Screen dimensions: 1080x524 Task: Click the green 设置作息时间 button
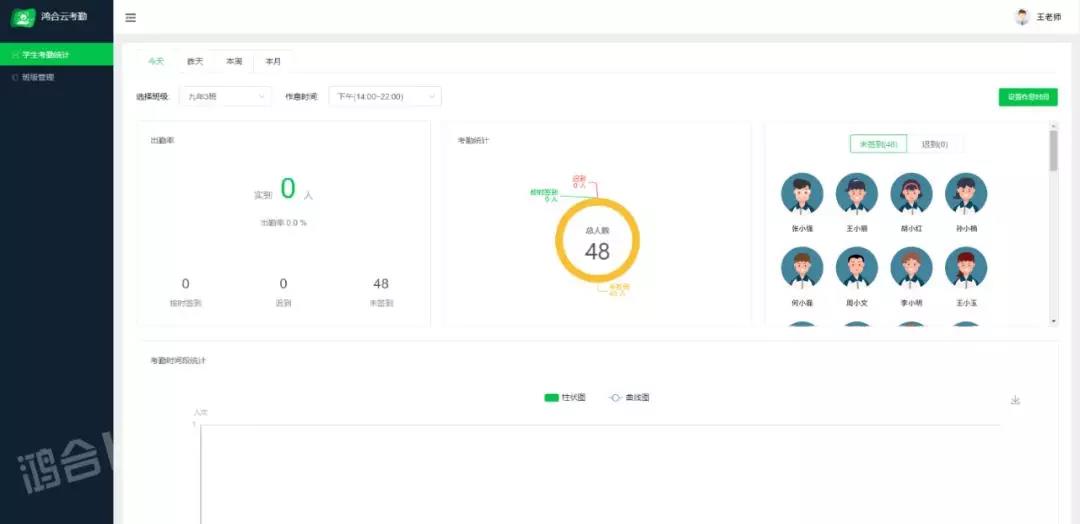(1027, 97)
